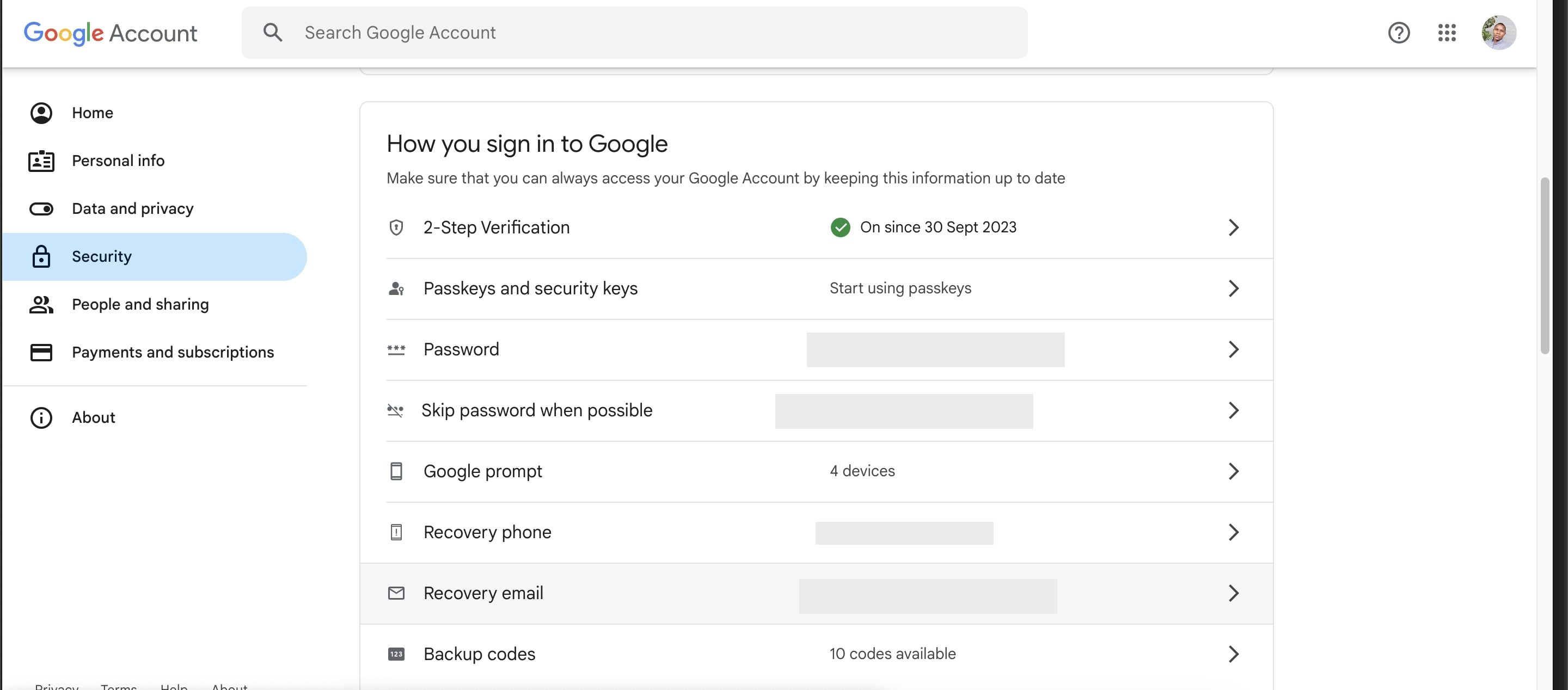This screenshot has height=690, width=1568.
Task: Open Skip password when possible
Action: click(536, 411)
